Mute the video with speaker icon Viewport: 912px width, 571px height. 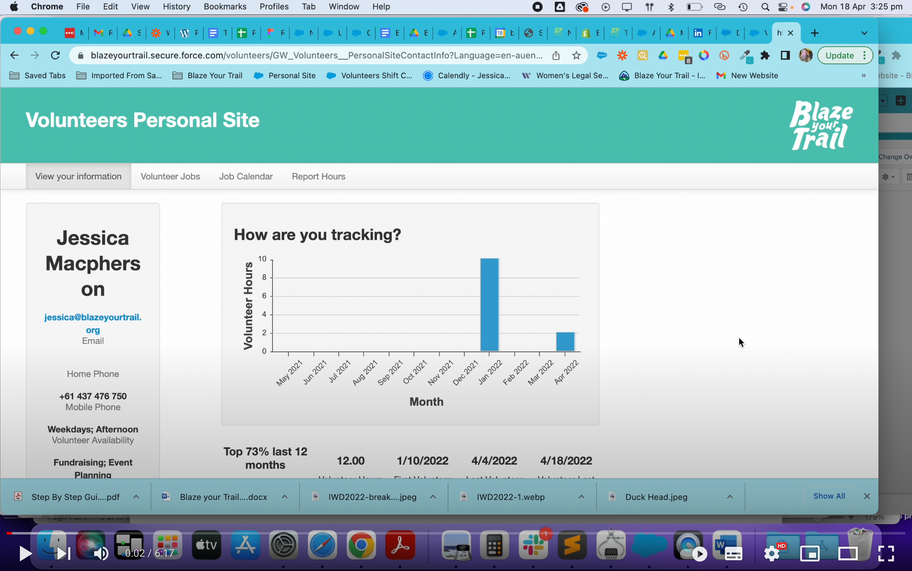[x=101, y=553]
